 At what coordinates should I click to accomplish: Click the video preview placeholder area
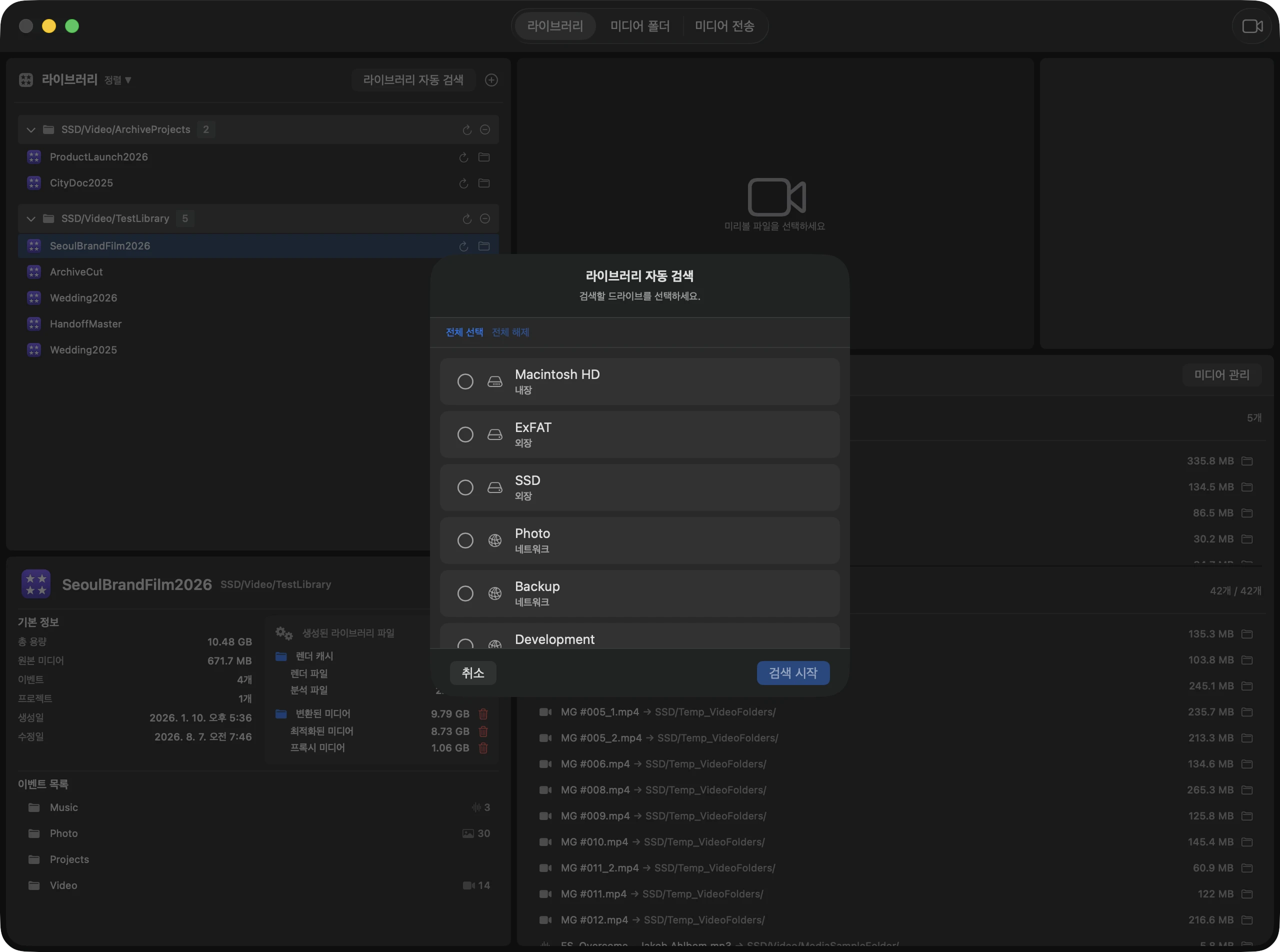click(775, 204)
